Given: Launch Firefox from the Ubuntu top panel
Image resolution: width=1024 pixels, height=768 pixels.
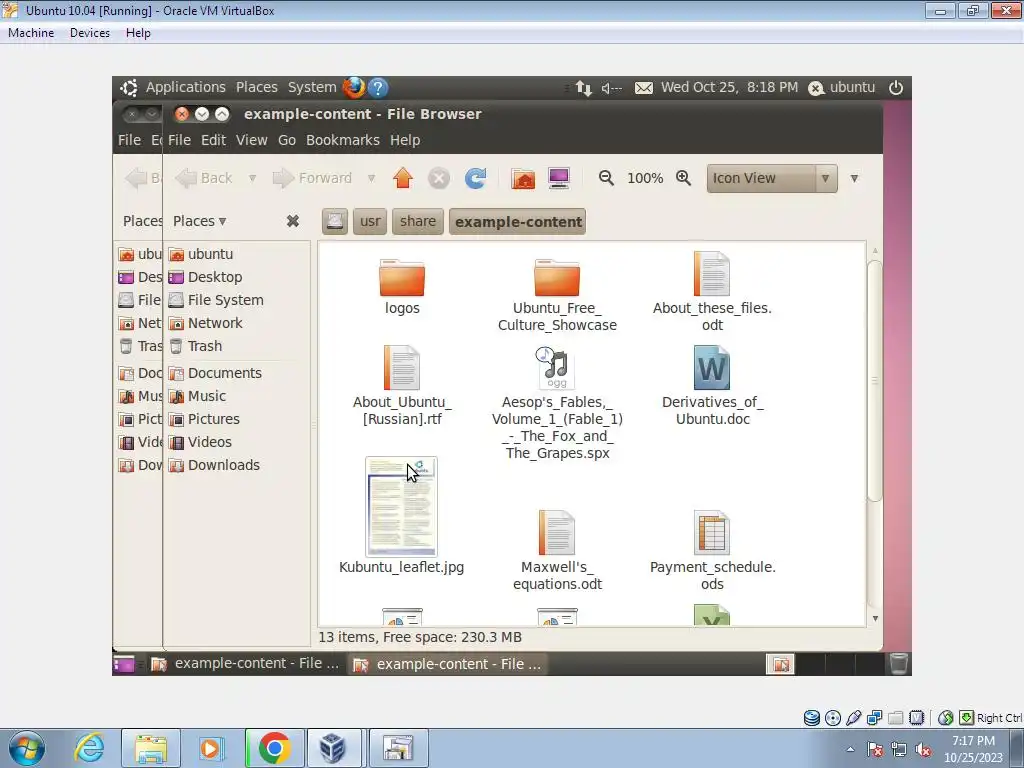Looking at the screenshot, I should tap(353, 87).
